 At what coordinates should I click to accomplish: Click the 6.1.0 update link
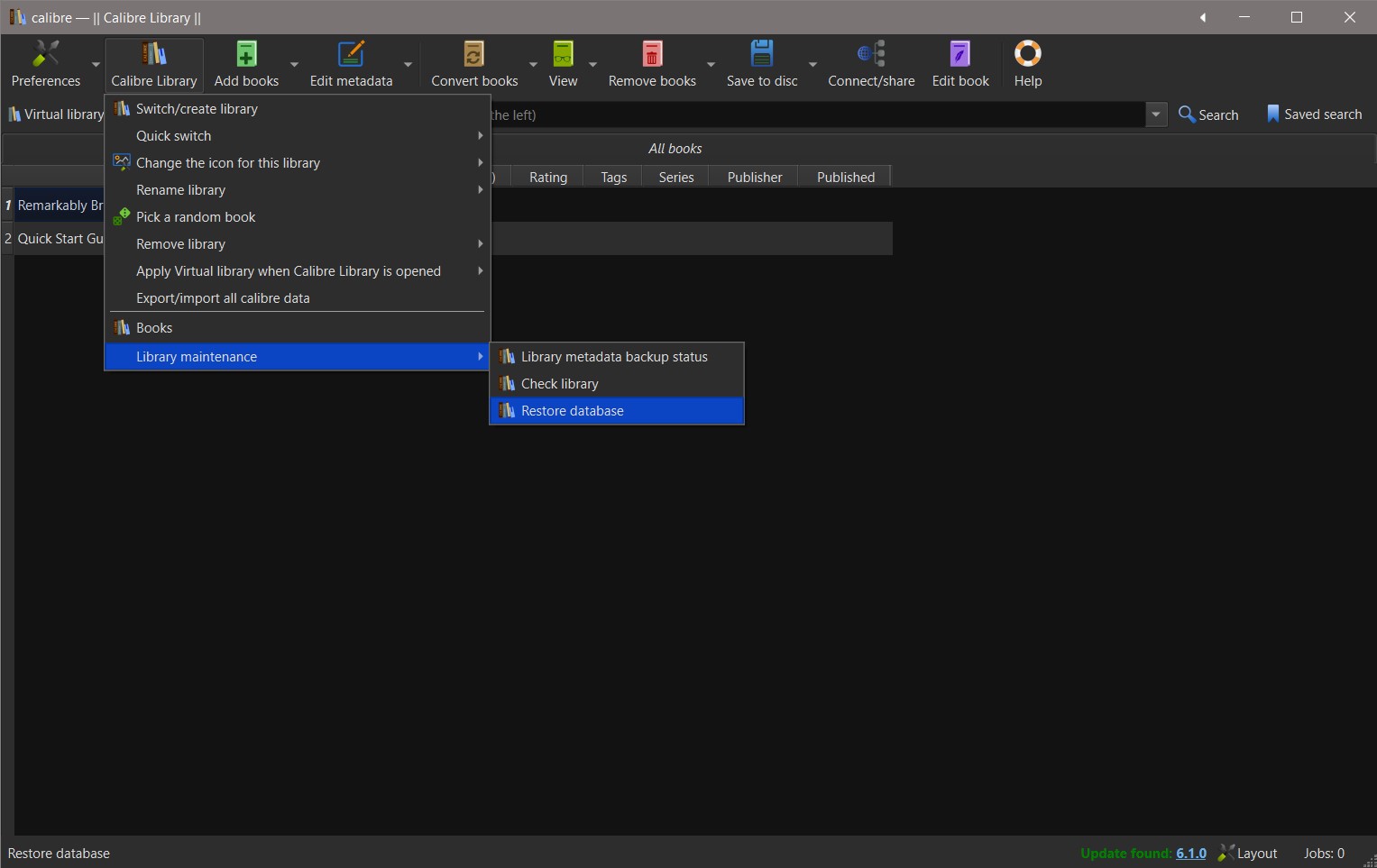click(x=1191, y=854)
